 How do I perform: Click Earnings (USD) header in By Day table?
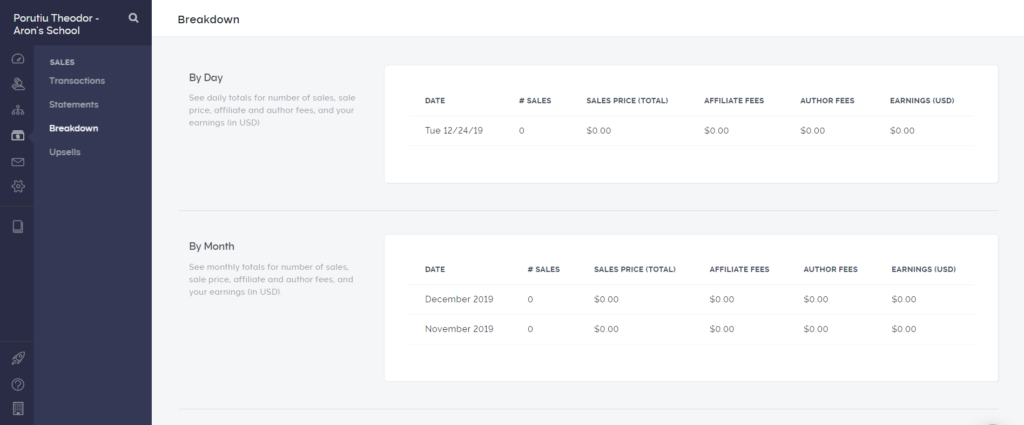click(x=921, y=101)
